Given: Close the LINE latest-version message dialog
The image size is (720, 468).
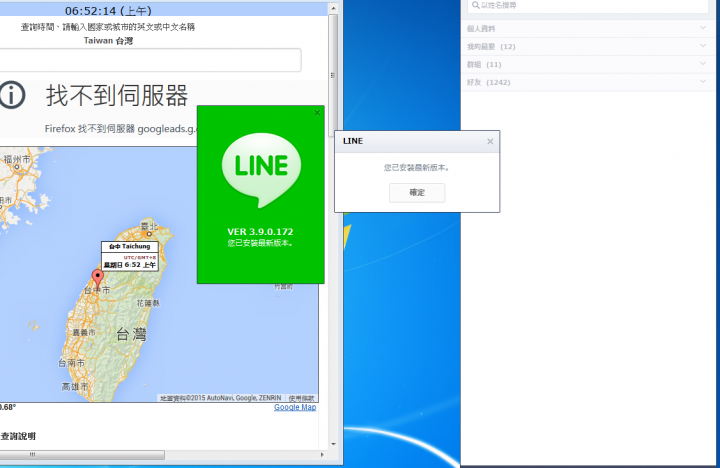Looking at the screenshot, I should [x=490, y=141].
